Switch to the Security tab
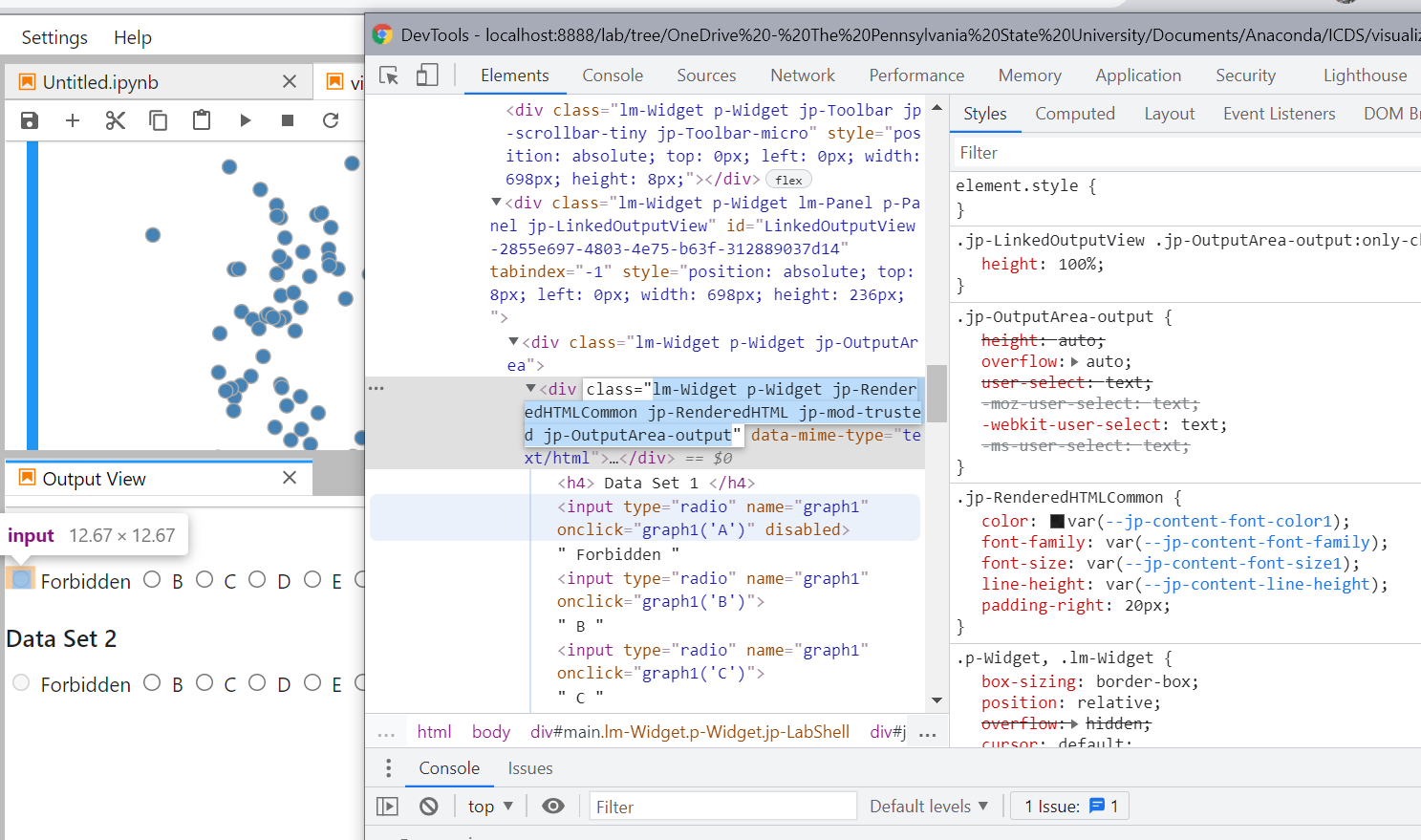Screen dimensions: 1421x840 click(1245, 75)
